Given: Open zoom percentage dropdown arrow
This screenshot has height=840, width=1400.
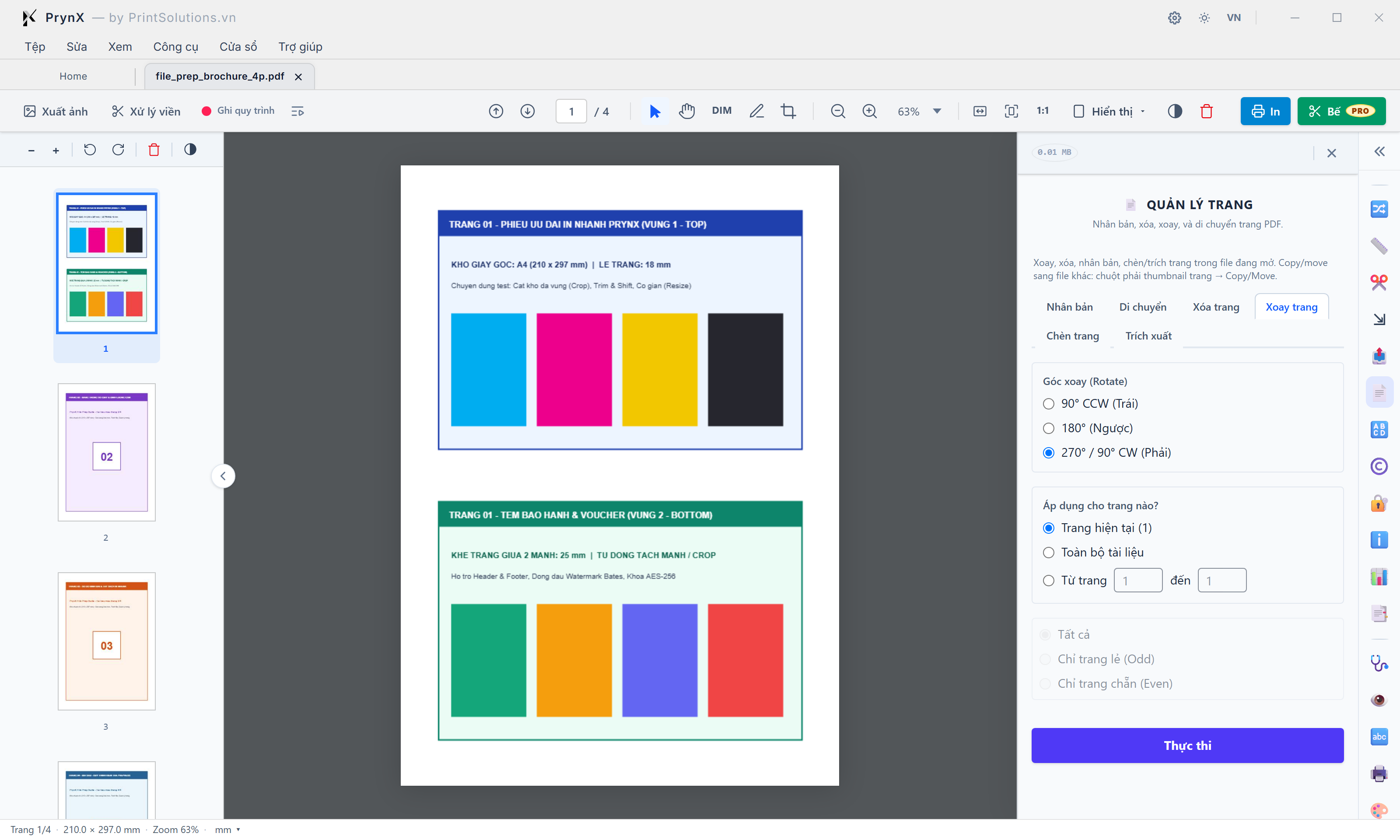Looking at the screenshot, I should [x=937, y=111].
